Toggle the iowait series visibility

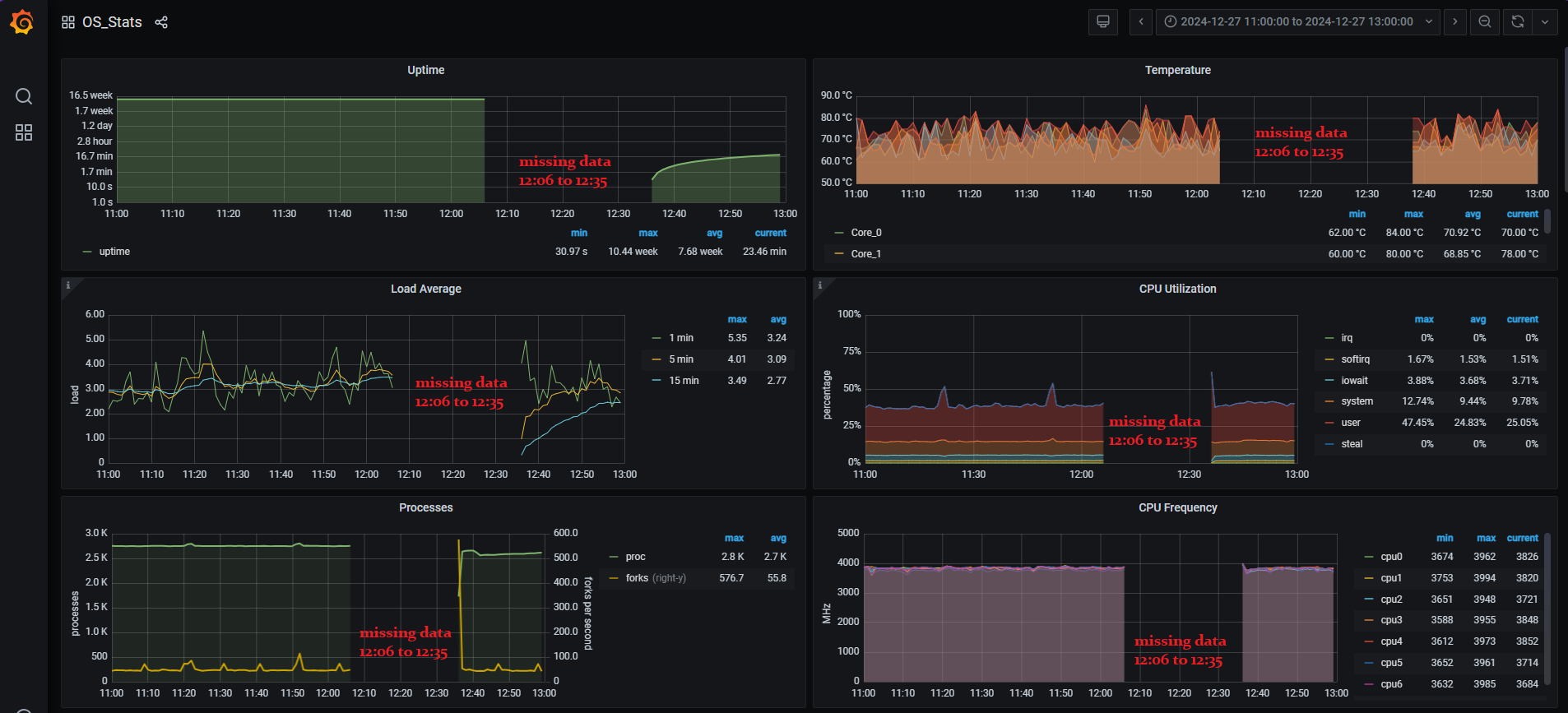coord(1354,381)
